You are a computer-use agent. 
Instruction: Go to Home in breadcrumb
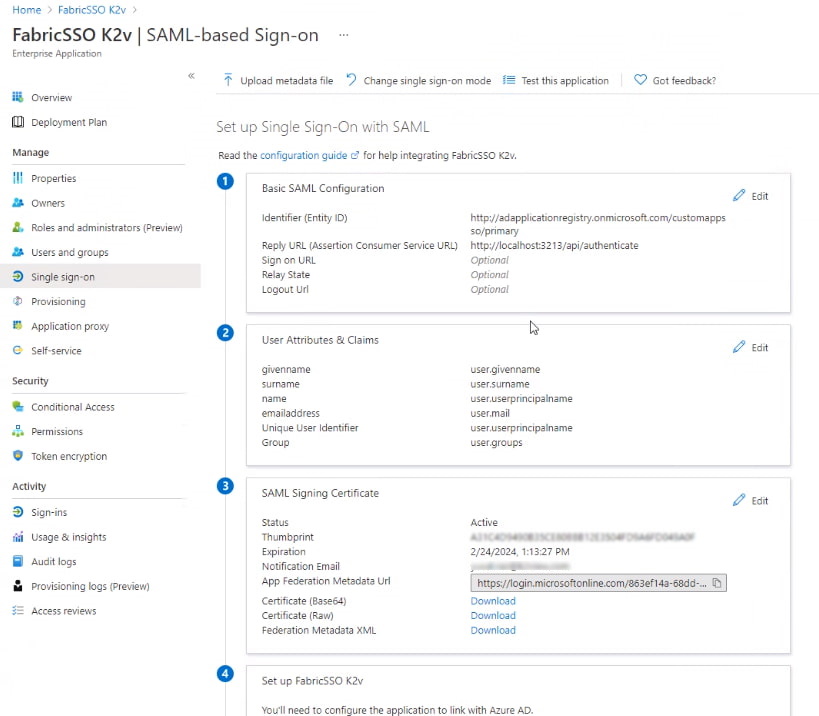point(26,9)
